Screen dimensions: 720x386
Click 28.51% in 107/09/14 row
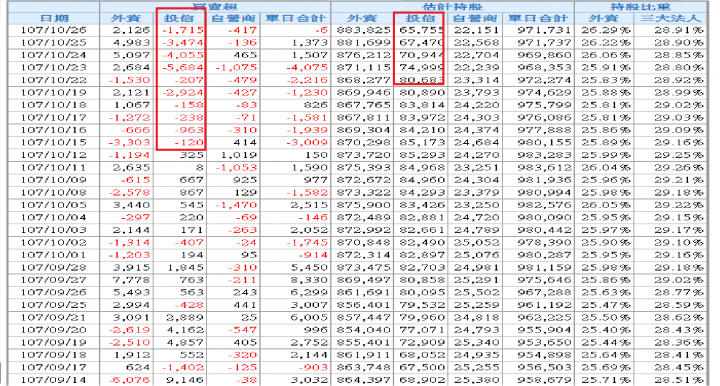click(678, 380)
